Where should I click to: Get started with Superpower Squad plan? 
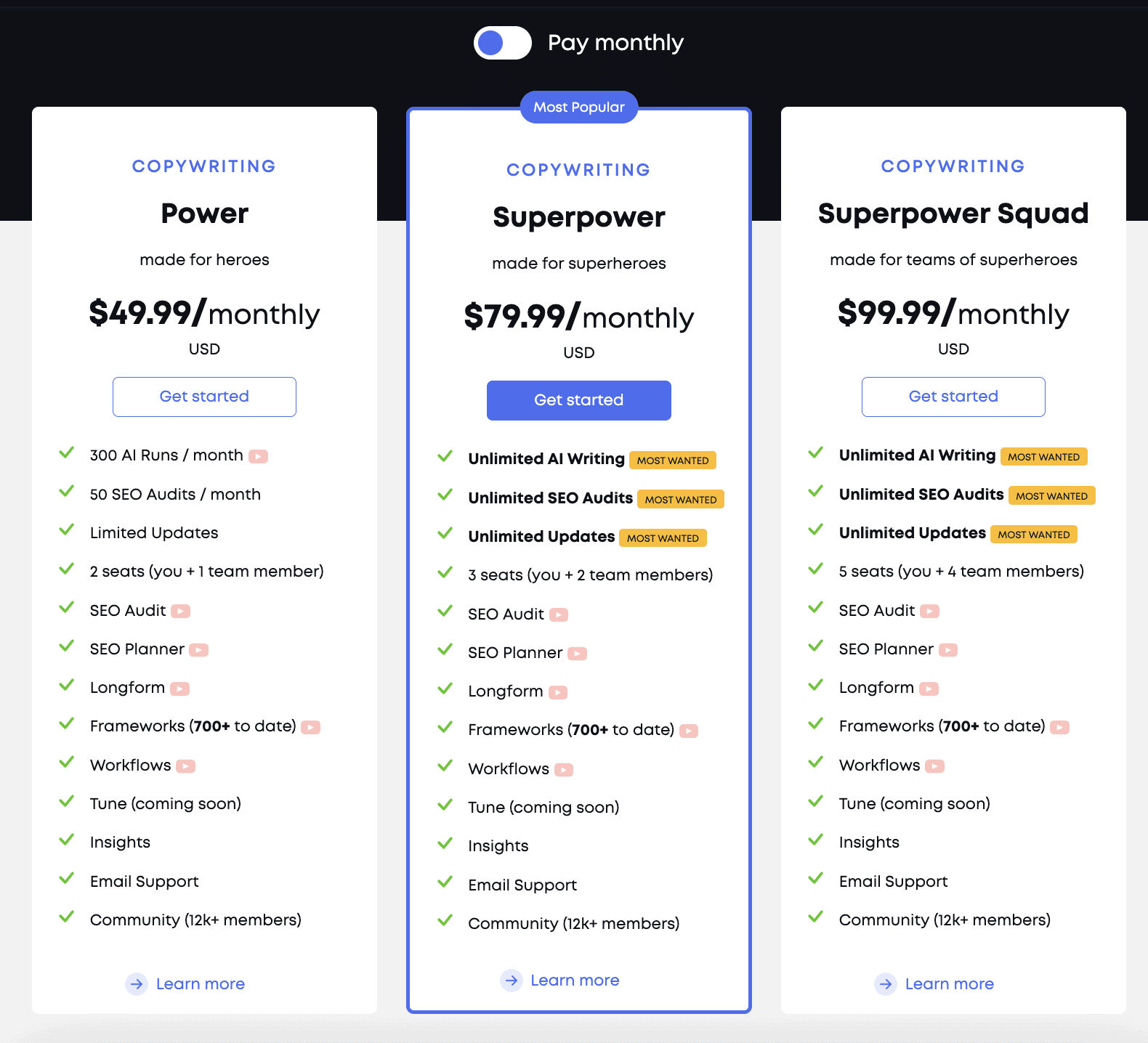point(953,397)
